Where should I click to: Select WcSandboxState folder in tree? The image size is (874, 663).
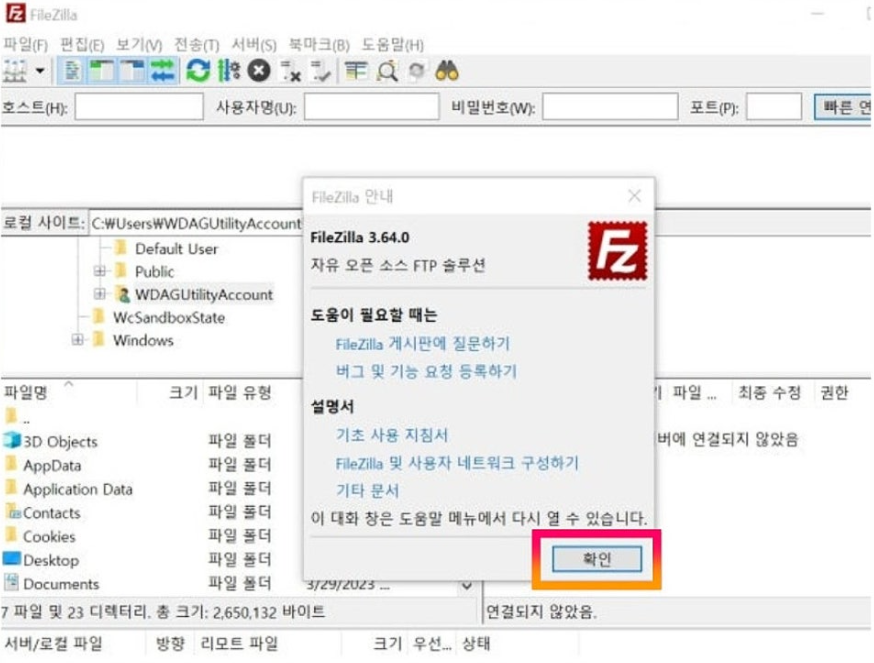pyautogui.click(x=169, y=317)
